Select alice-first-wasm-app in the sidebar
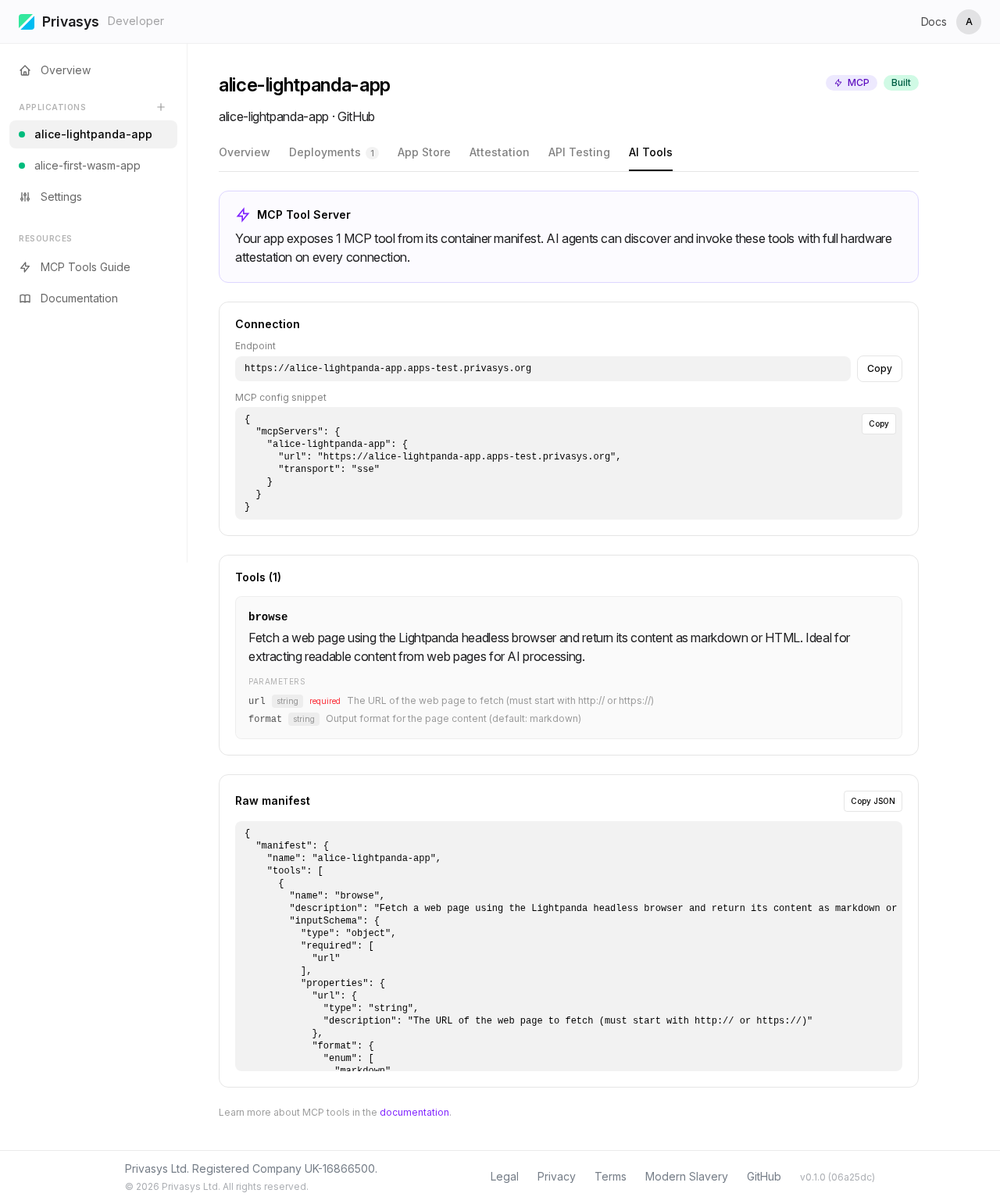Screen dimensions: 1000x1204 coord(87,166)
